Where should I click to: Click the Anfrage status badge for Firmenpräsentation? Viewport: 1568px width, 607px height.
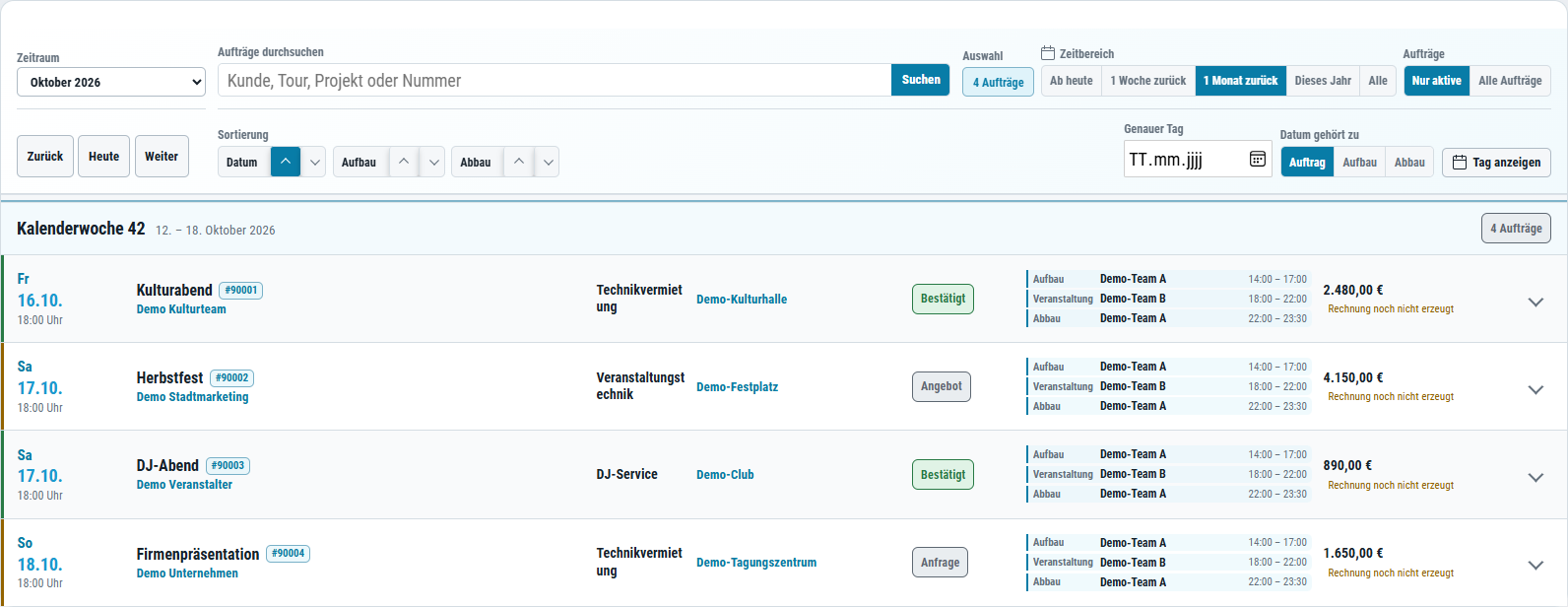(941, 563)
